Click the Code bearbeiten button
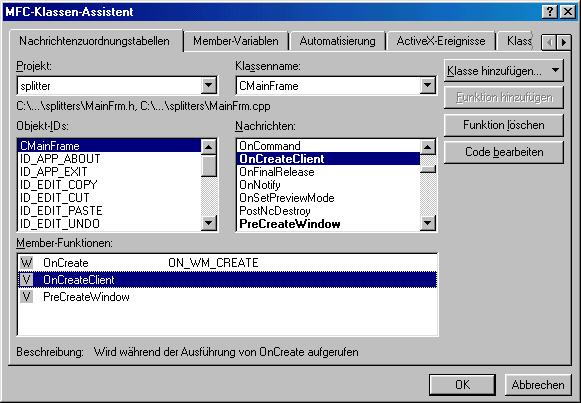 click(504, 152)
